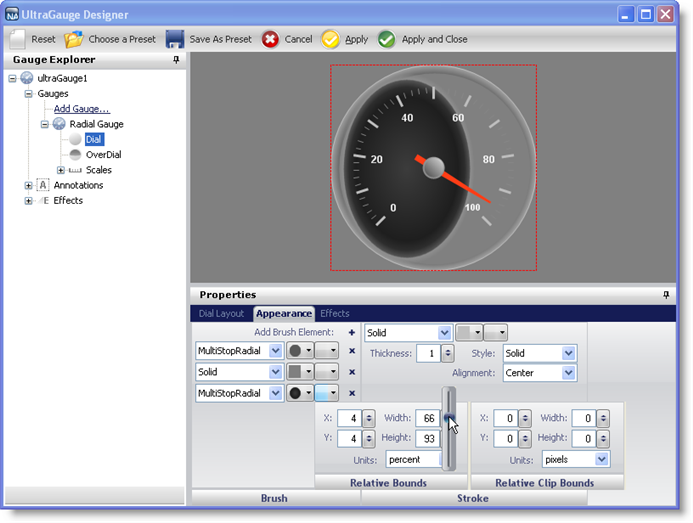Click the Reset toolbar icon
The width and height of the screenshot is (693, 523).
pos(18,39)
